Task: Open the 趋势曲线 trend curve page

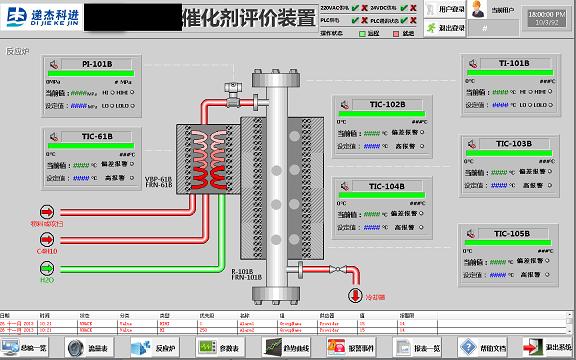Action: [287, 347]
